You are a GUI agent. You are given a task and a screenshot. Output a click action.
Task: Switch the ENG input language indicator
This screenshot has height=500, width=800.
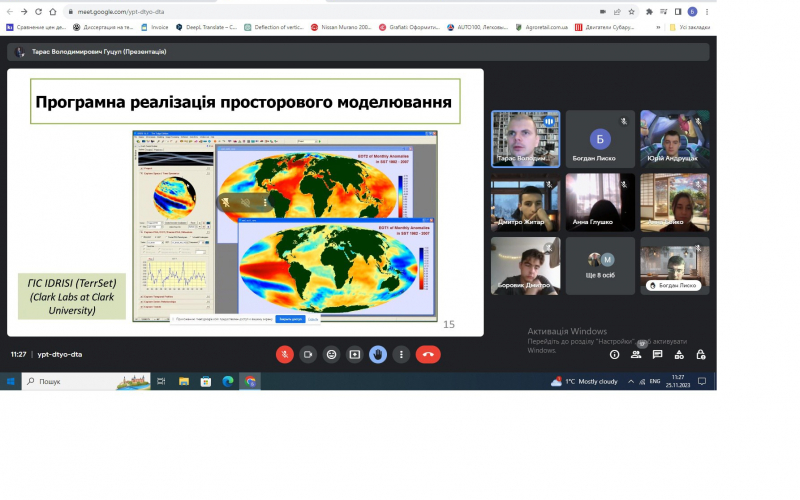(655, 381)
